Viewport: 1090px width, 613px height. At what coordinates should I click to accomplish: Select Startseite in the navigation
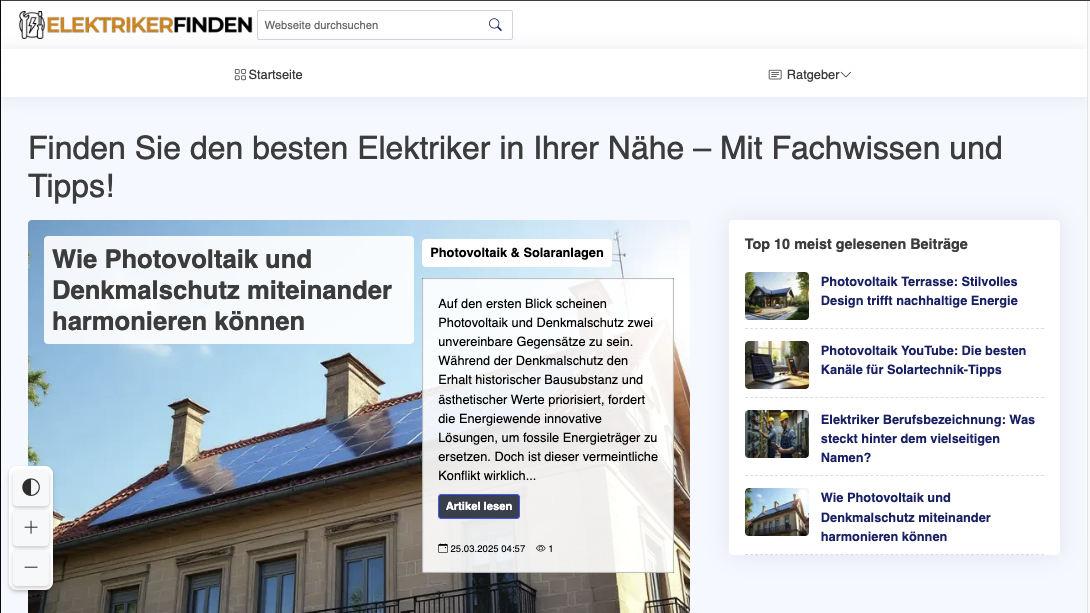[x=275, y=74]
